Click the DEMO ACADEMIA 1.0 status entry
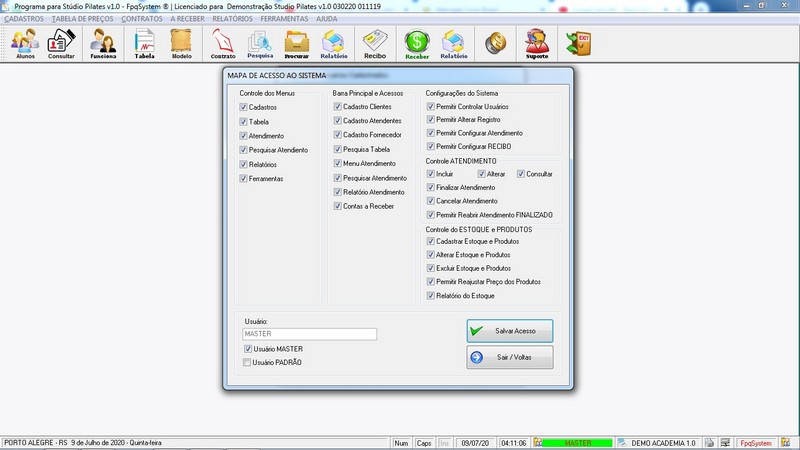 click(663, 443)
